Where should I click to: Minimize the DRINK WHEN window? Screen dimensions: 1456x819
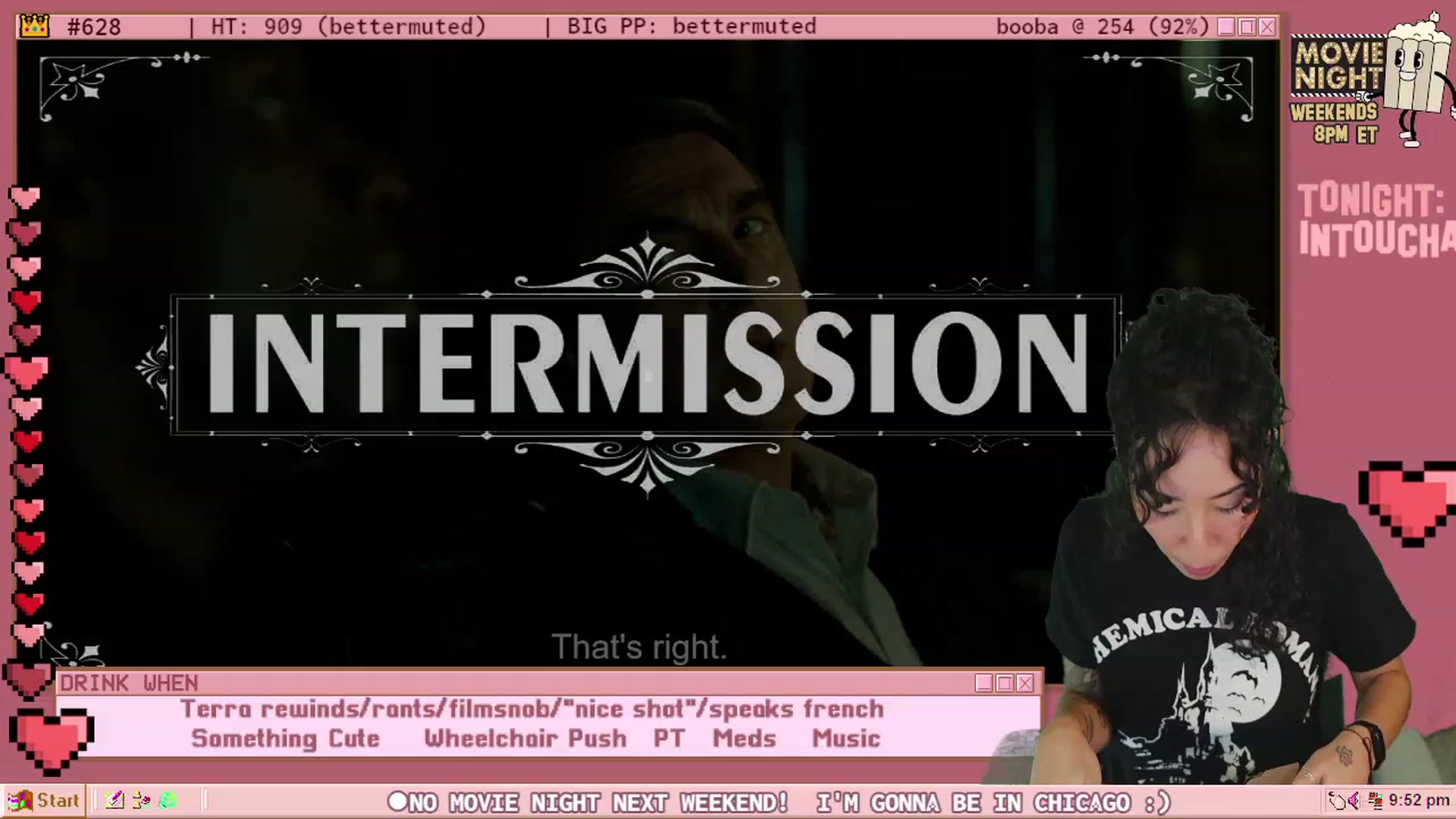pos(984,683)
